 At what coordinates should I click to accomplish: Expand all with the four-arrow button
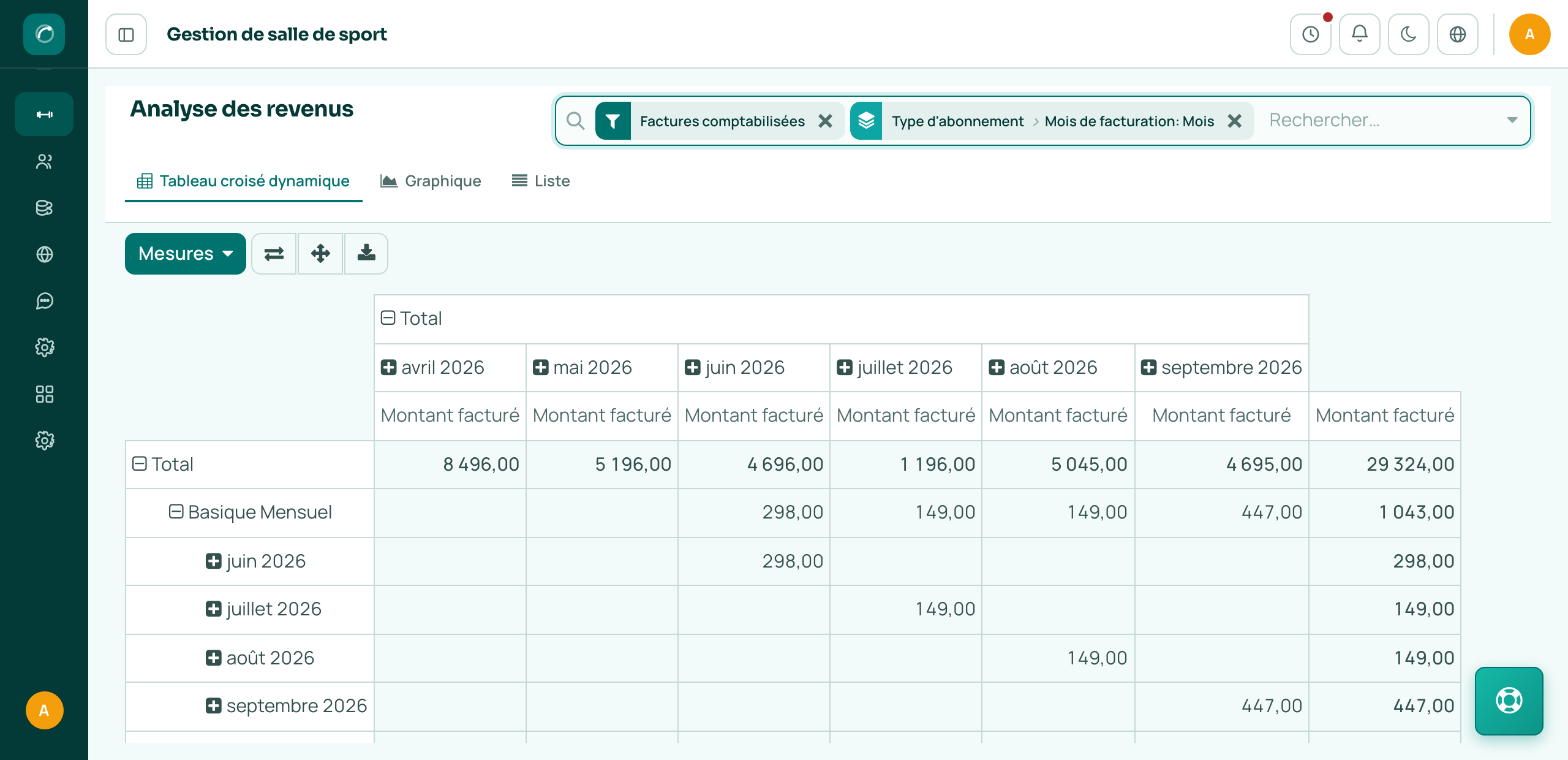[x=320, y=254]
